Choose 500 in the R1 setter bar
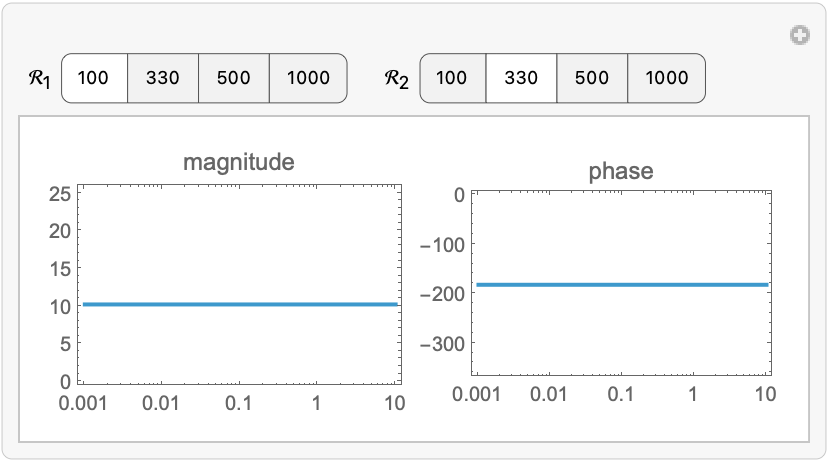Screen dimensions: 830x462 233,78
